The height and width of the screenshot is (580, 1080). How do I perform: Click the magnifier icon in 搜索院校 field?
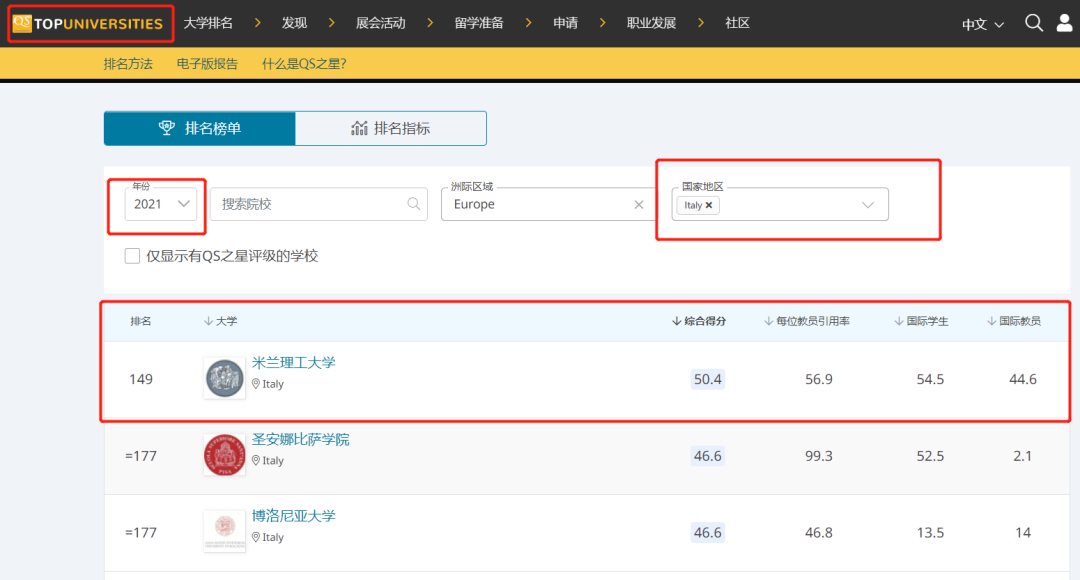pyautogui.click(x=413, y=204)
